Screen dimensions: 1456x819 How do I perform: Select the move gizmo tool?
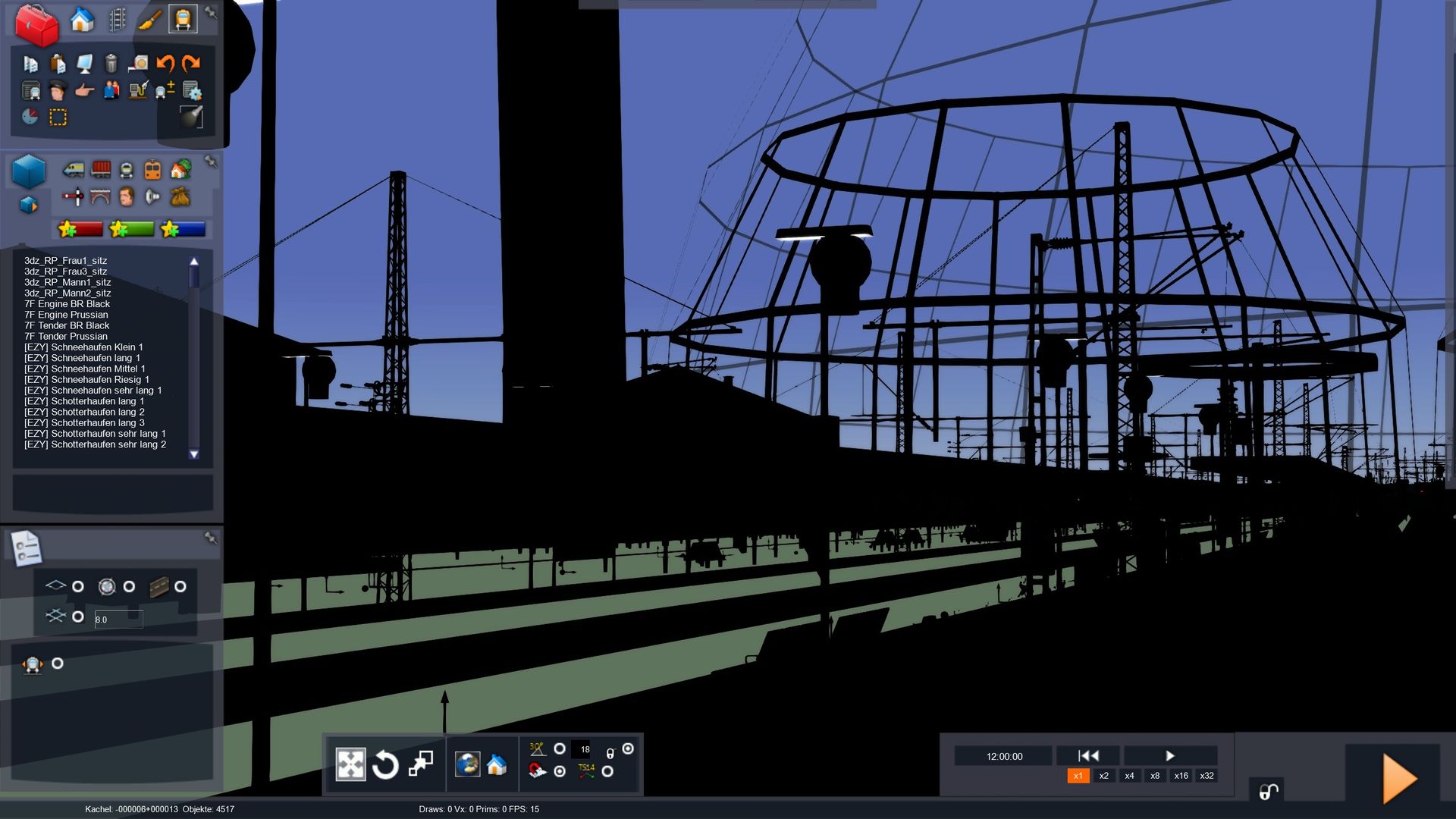350,764
